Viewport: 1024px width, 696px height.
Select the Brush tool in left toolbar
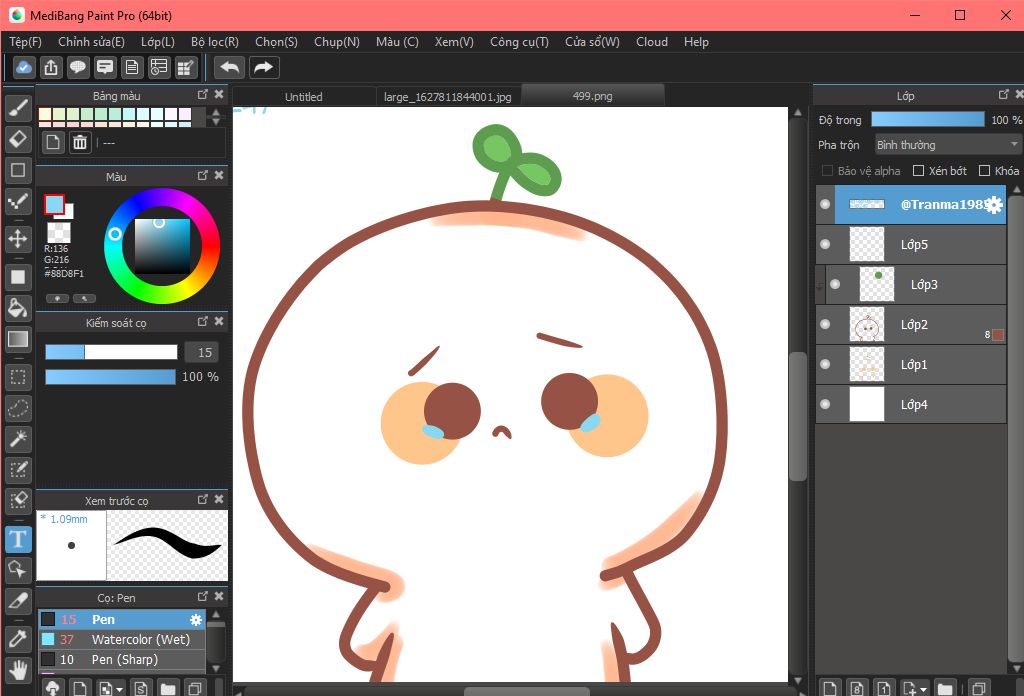click(18, 108)
